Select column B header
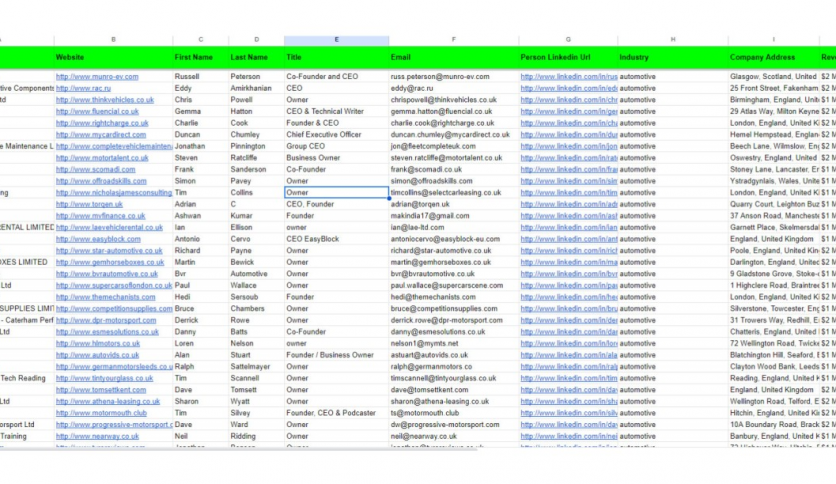The height and width of the screenshot is (484, 836). [113, 40]
